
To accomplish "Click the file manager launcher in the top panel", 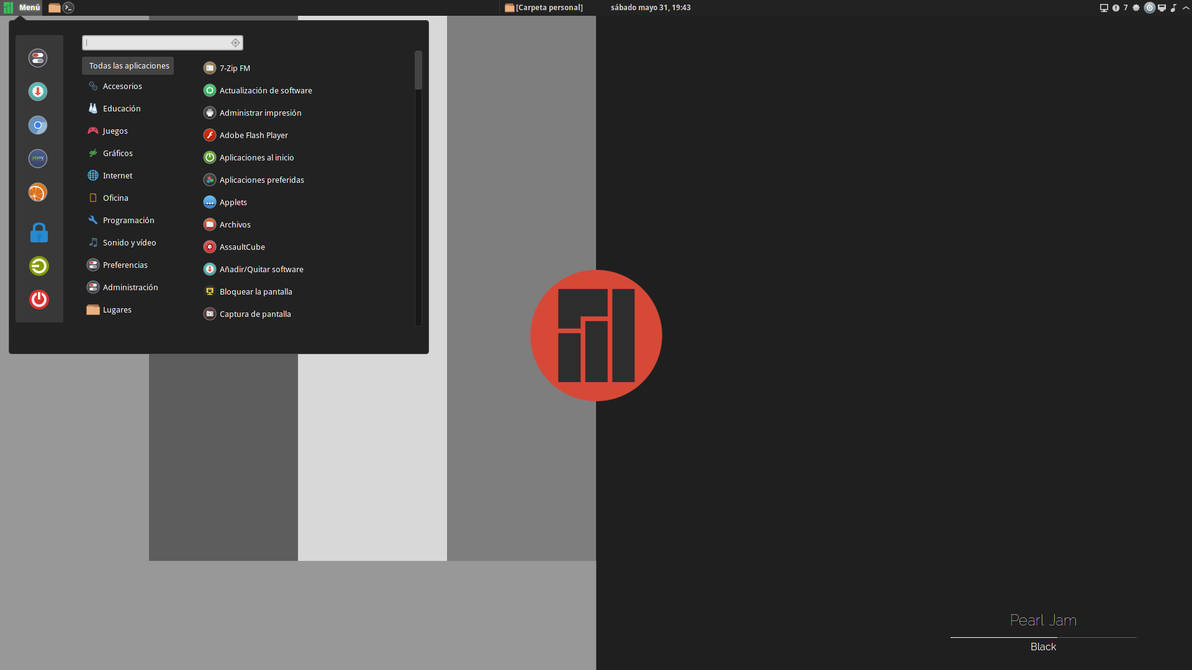I will (x=54, y=8).
